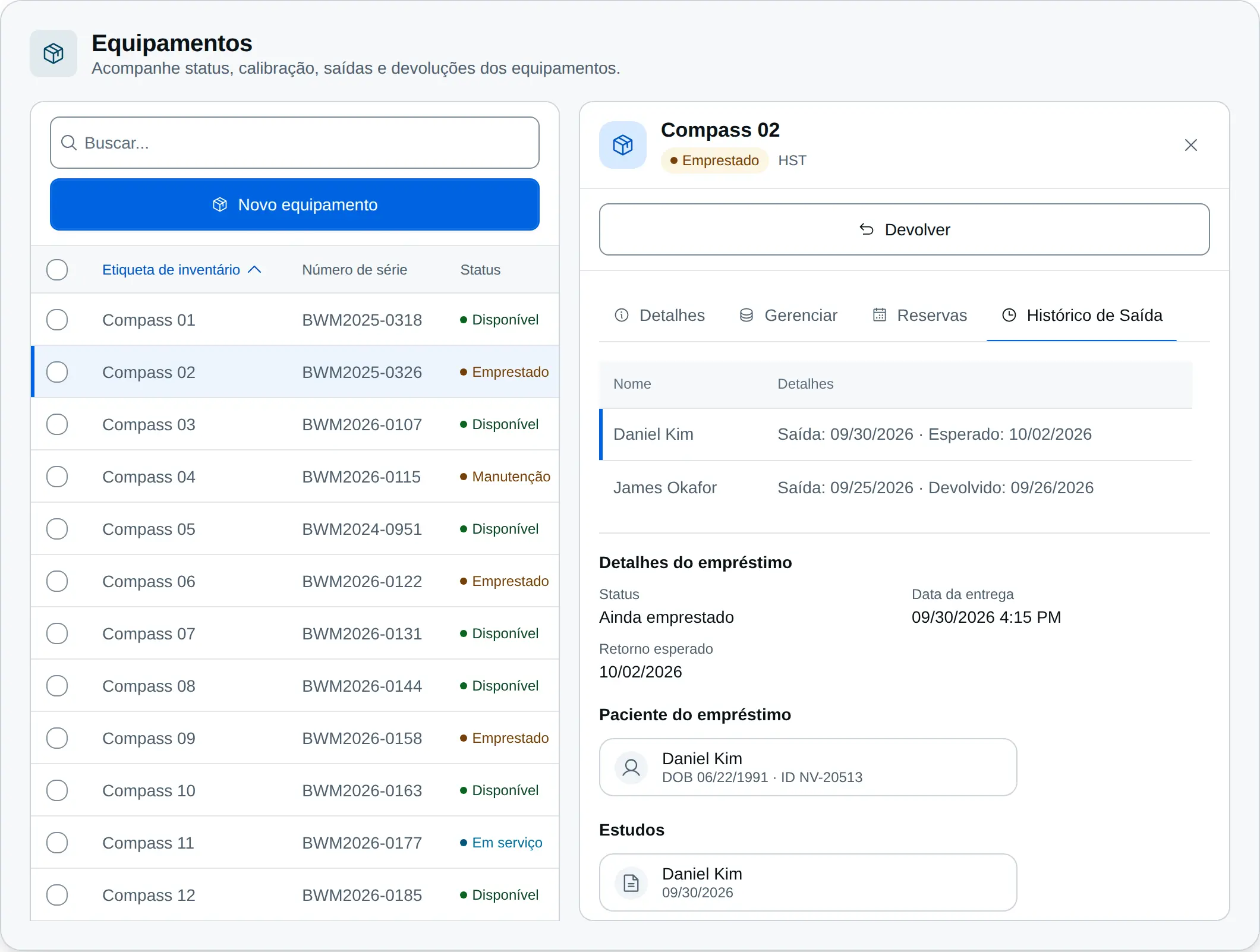Click the search magnifier icon
Image resolution: width=1260 pixels, height=952 pixels.
[69, 143]
